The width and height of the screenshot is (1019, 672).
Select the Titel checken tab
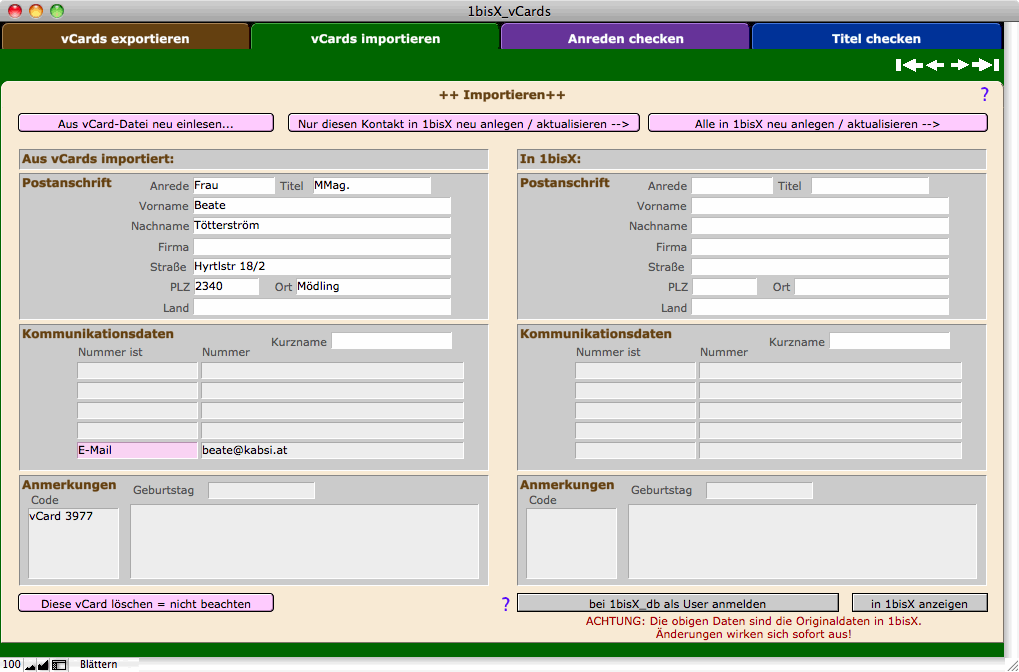[x=876, y=39]
